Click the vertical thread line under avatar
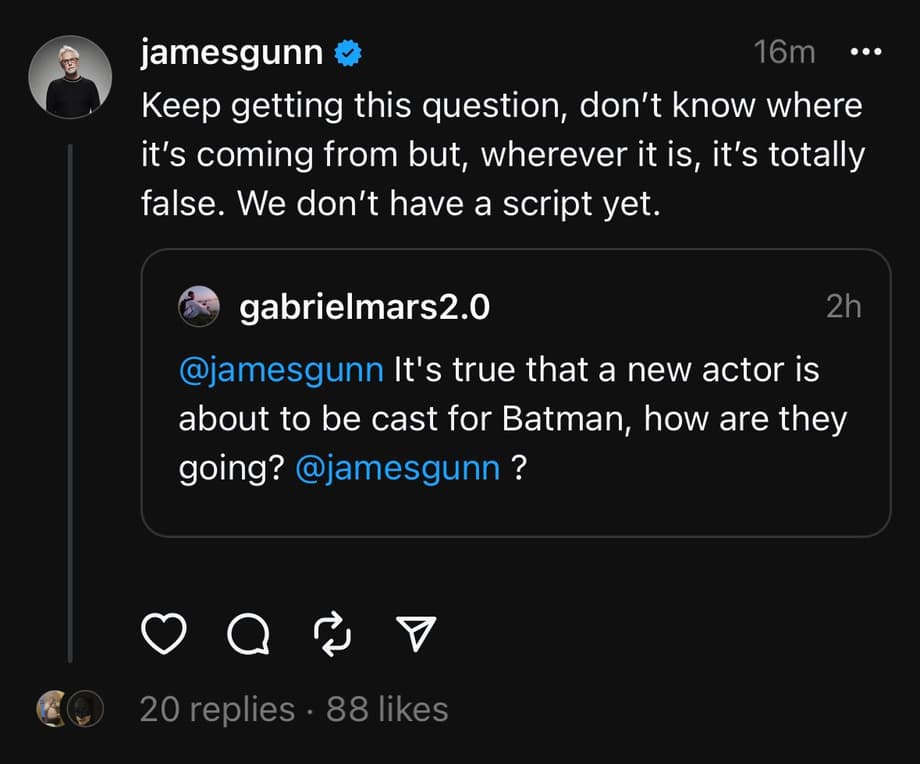 70,400
